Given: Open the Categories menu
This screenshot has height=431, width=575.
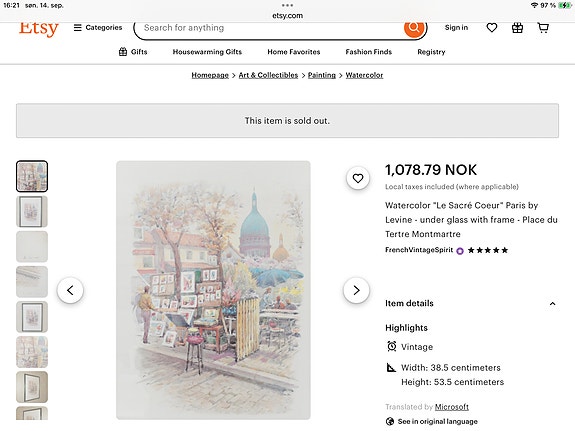Looking at the screenshot, I should coord(98,28).
